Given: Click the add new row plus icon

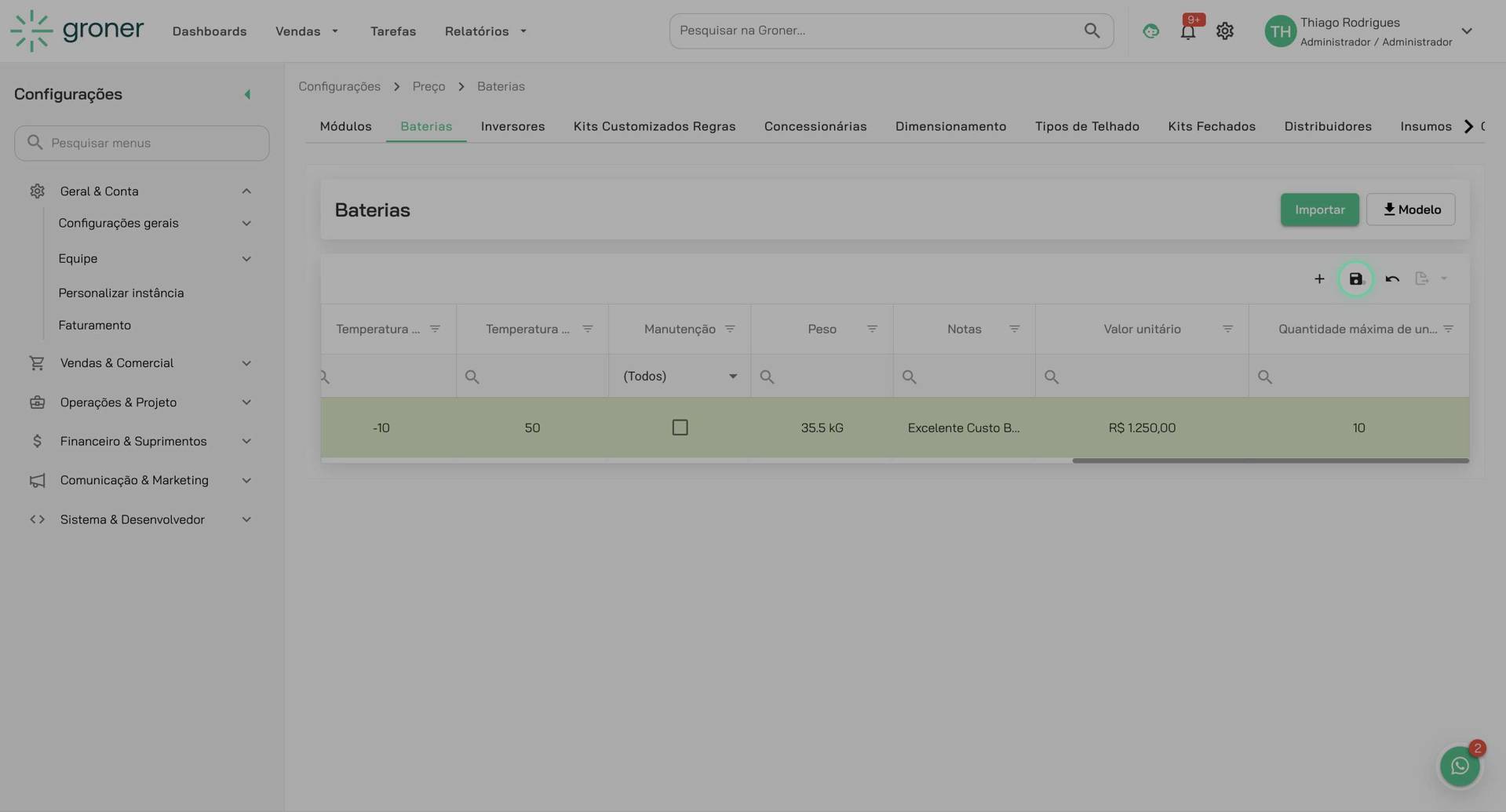Looking at the screenshot, I should (x=1319, y=279).
